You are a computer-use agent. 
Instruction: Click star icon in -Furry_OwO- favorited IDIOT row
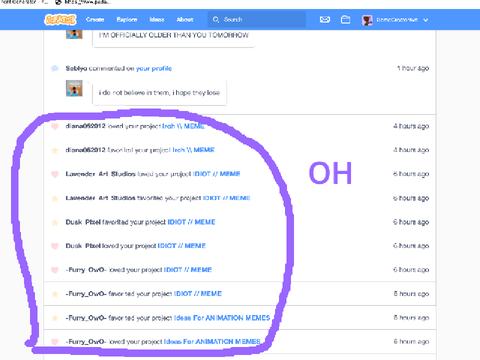point(55,294)
